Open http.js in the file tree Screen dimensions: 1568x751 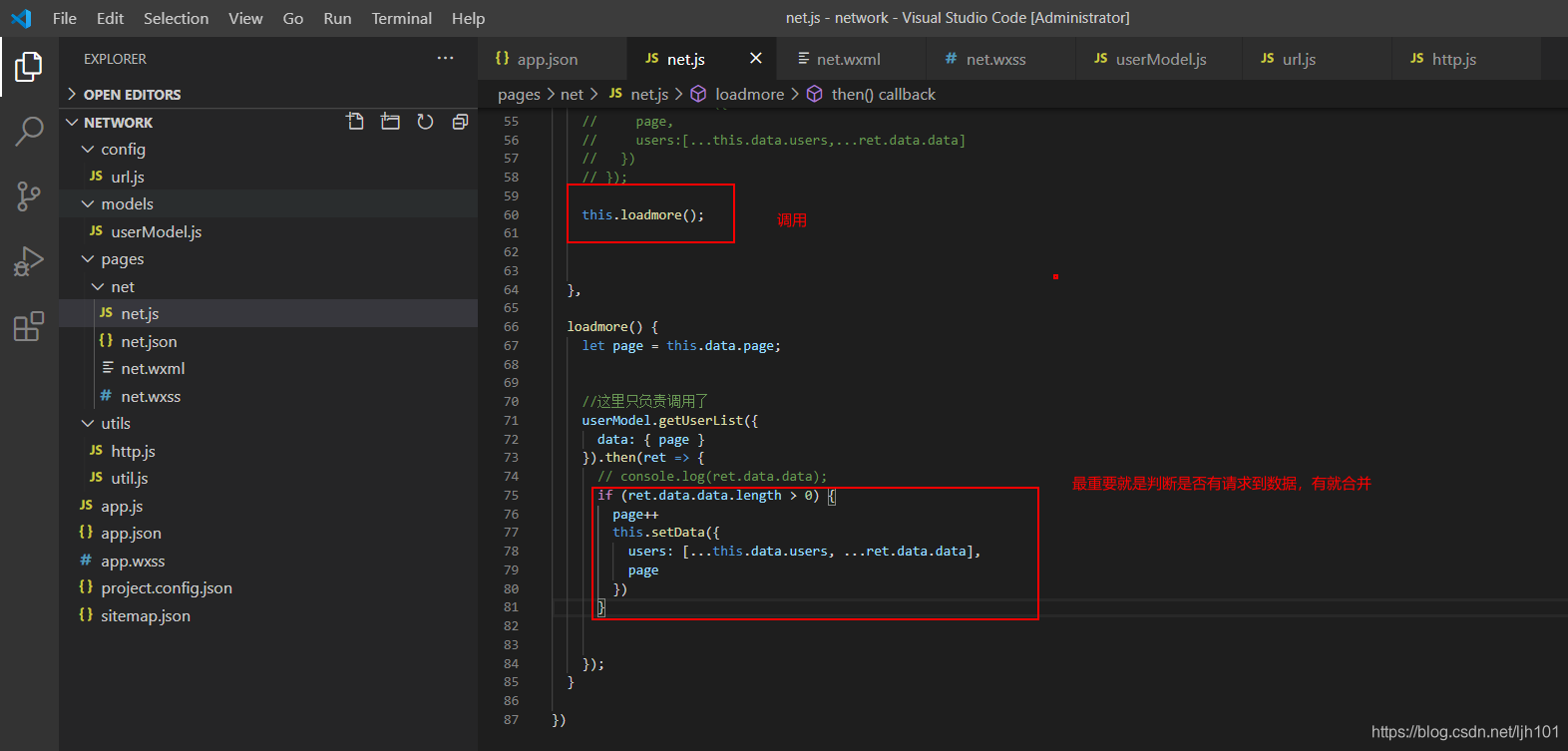269,451
